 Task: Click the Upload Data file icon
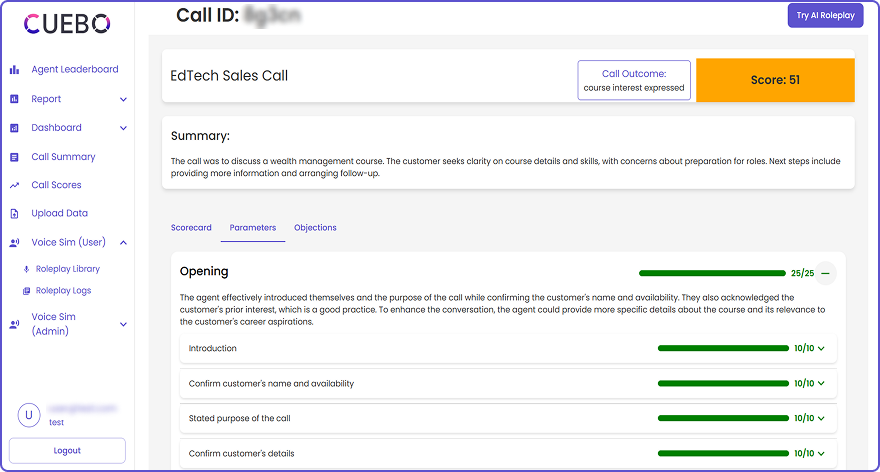click(15, 214)
